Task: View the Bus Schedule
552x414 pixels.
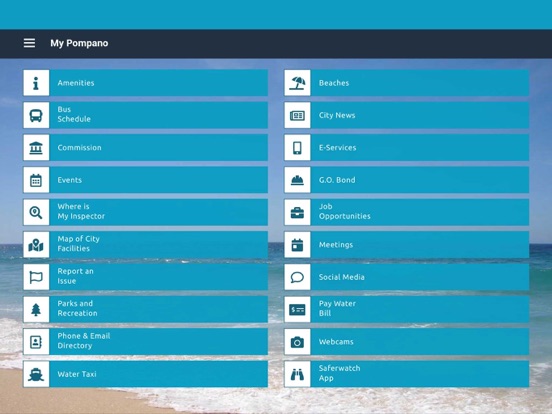Action: [x=145, y=115]
